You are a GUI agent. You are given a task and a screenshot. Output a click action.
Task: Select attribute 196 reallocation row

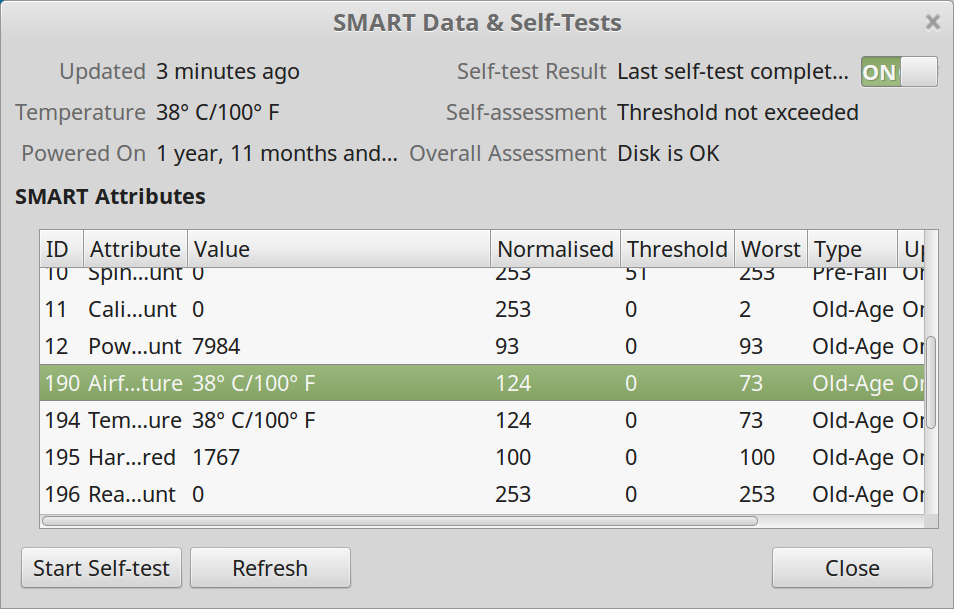[400, 495]
